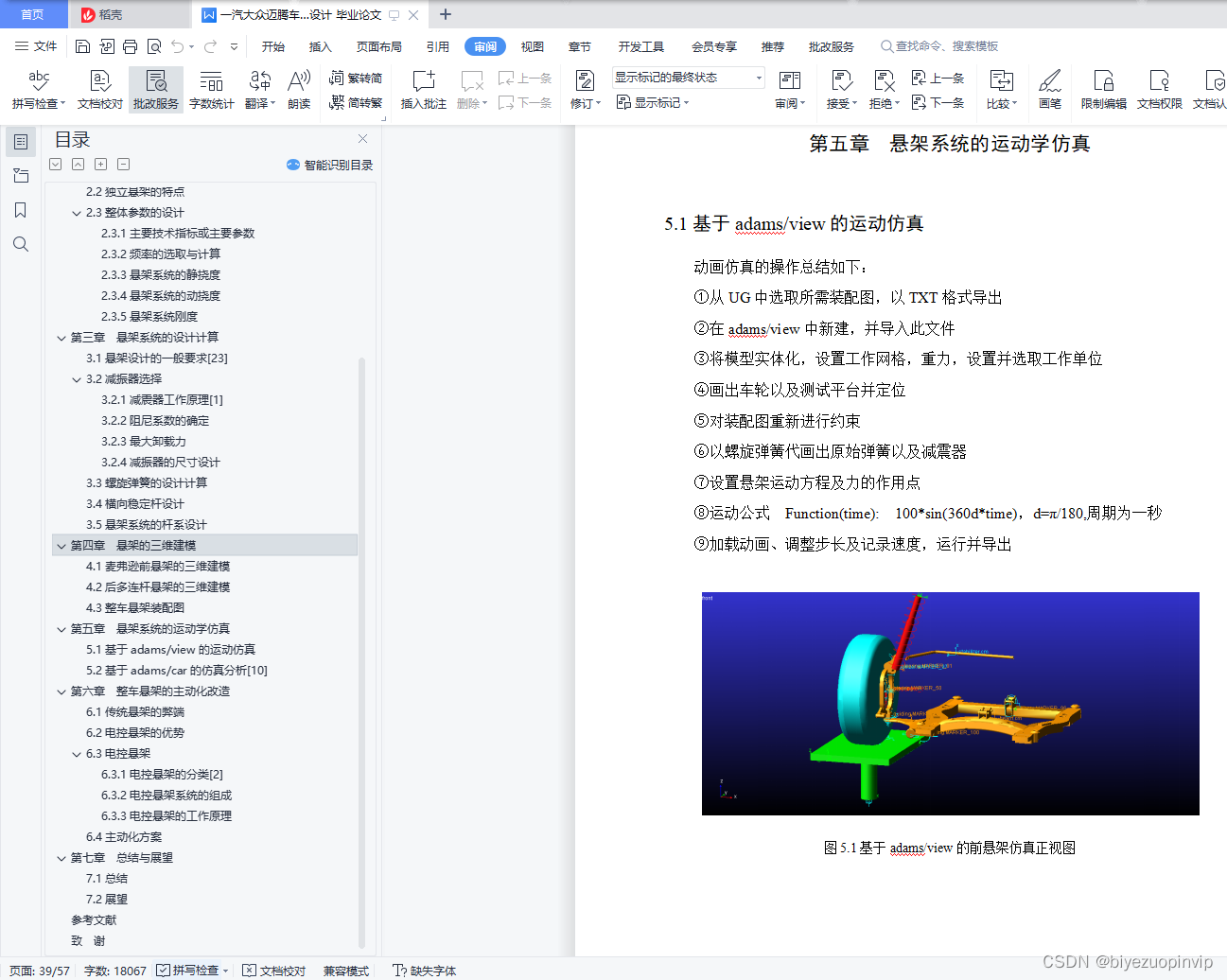Convert text with 简转繁
This screenshot has width=1227, height=980.
[x=356, y=102]
